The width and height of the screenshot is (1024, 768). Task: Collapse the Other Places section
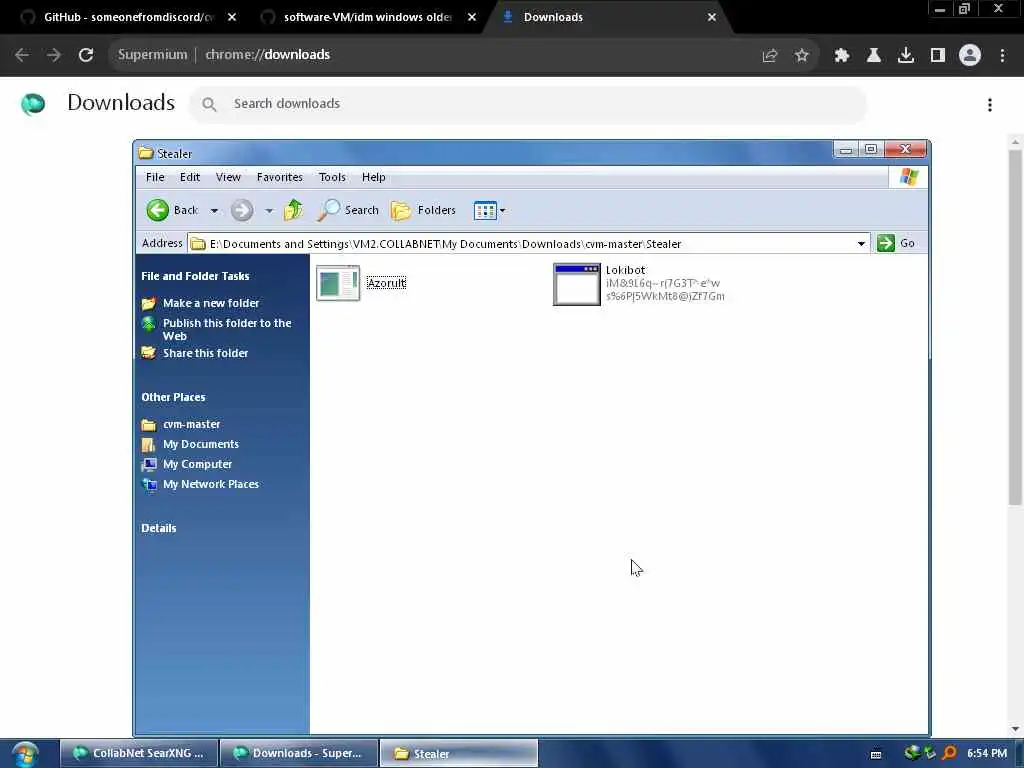pyautogui.click(x=173, y=397)
